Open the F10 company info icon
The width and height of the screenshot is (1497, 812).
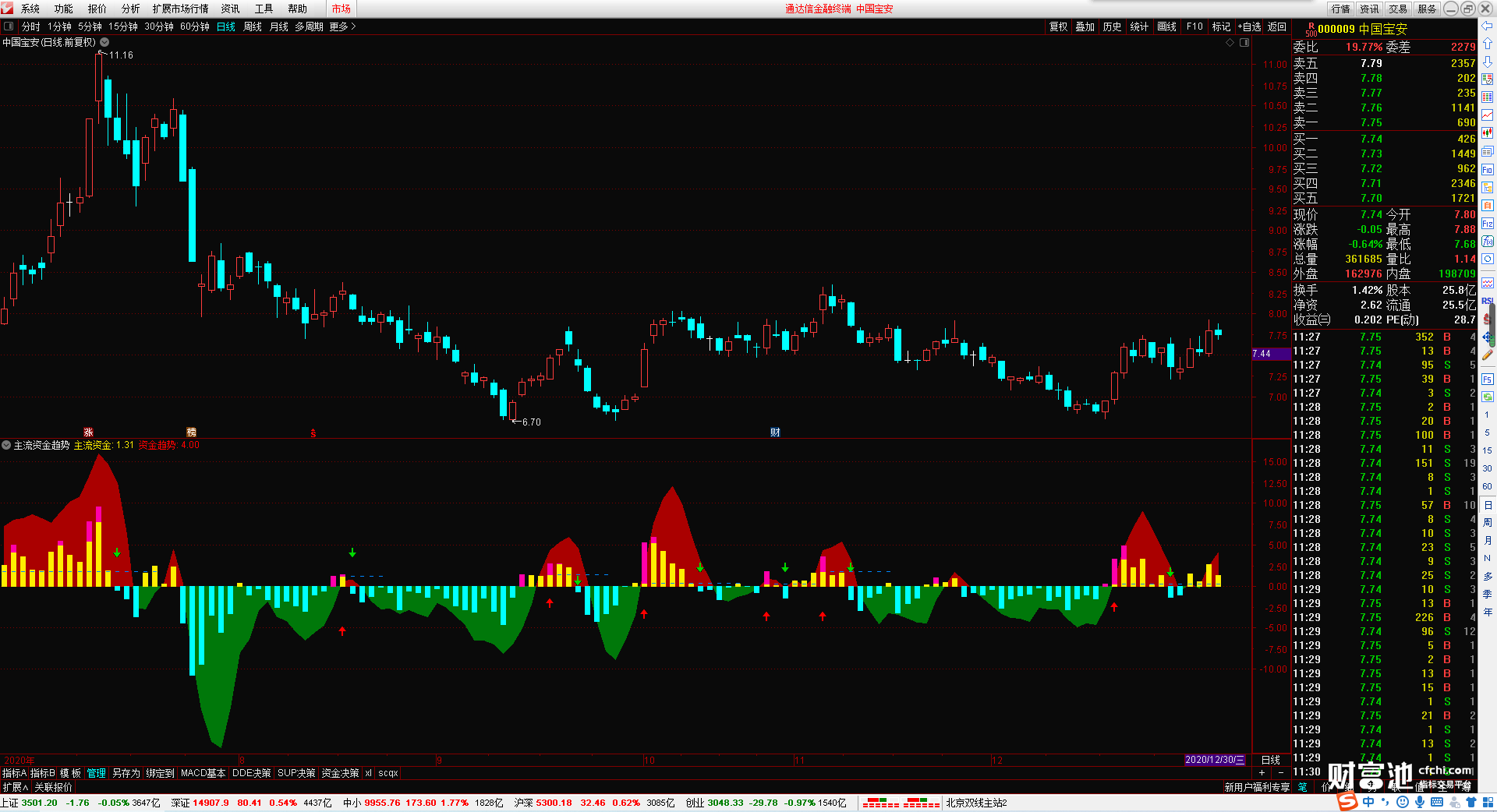pyautogui.click(x=1488, y=169)
